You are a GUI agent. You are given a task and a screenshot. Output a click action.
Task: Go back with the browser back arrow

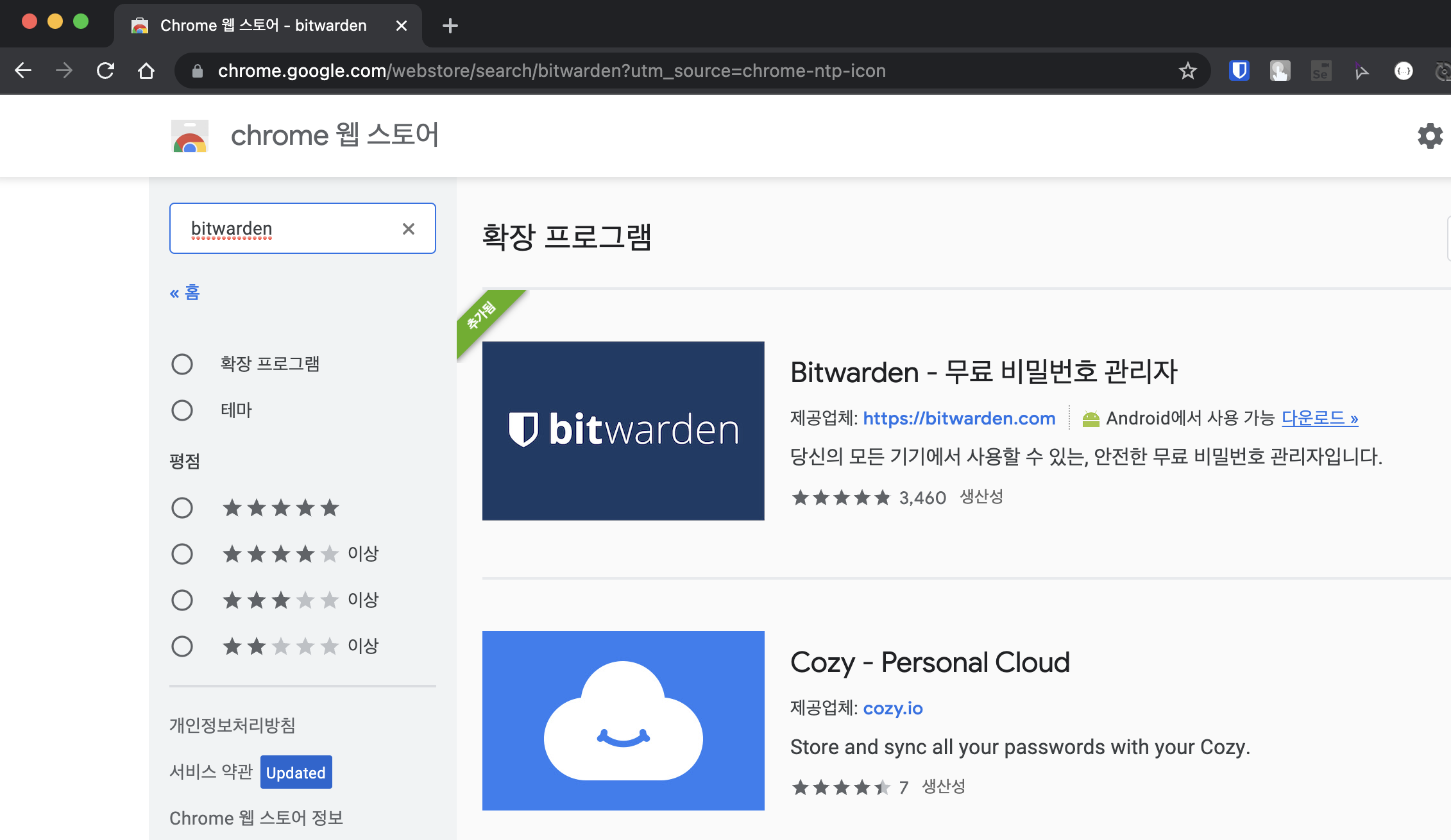23,71
